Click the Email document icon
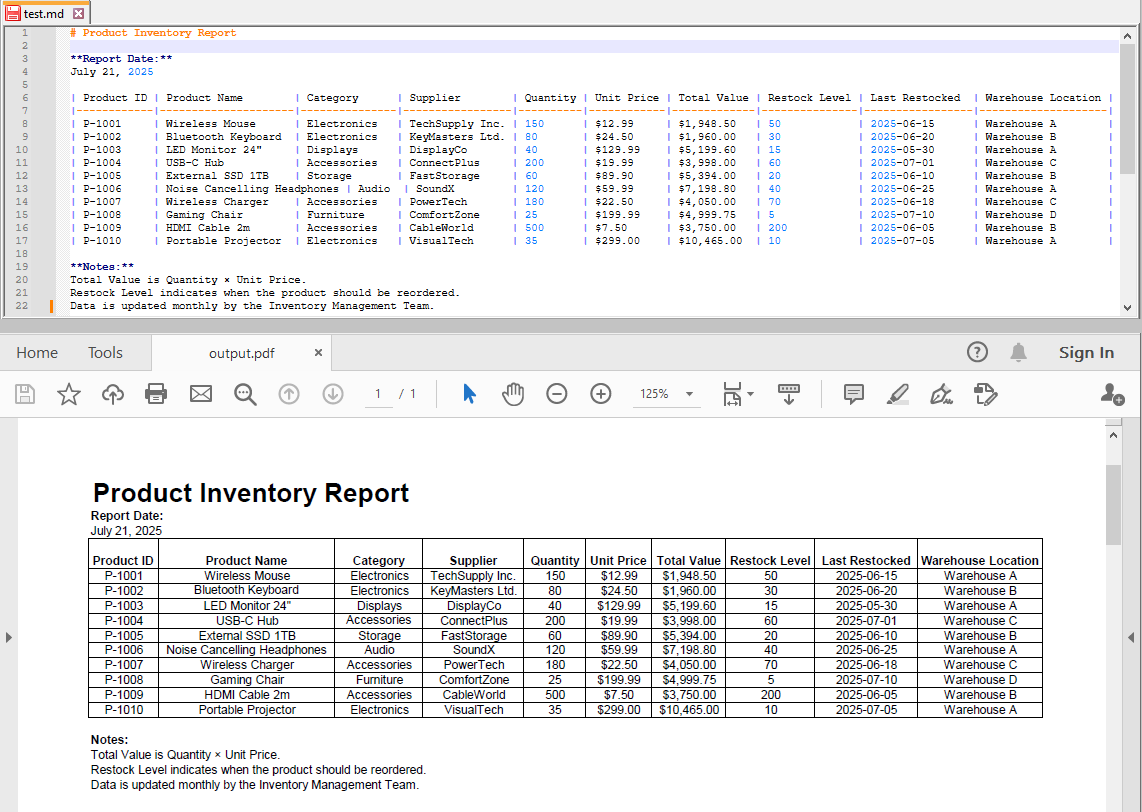The width and height of the screenshot is (1142, 812). tap(200, 393)
